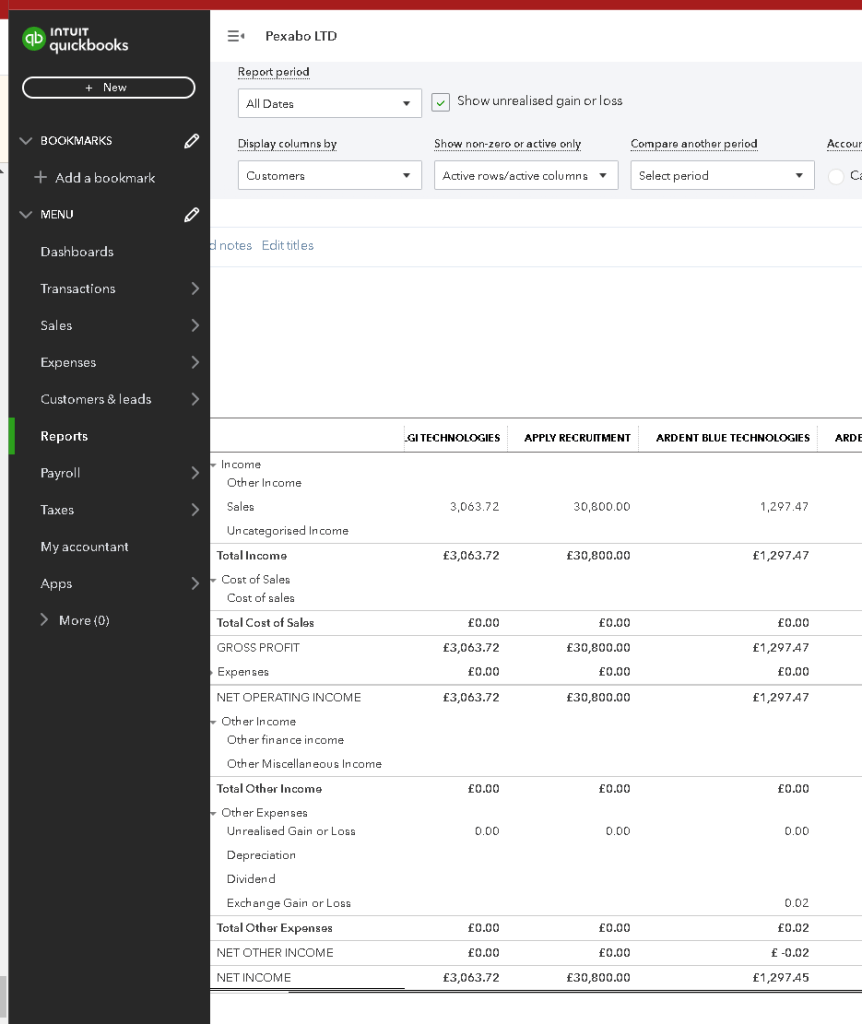The width and height of the screenshot is (862, 1024).
Task: Expand the Taxes submenu arrow
Action: [195, 510]
